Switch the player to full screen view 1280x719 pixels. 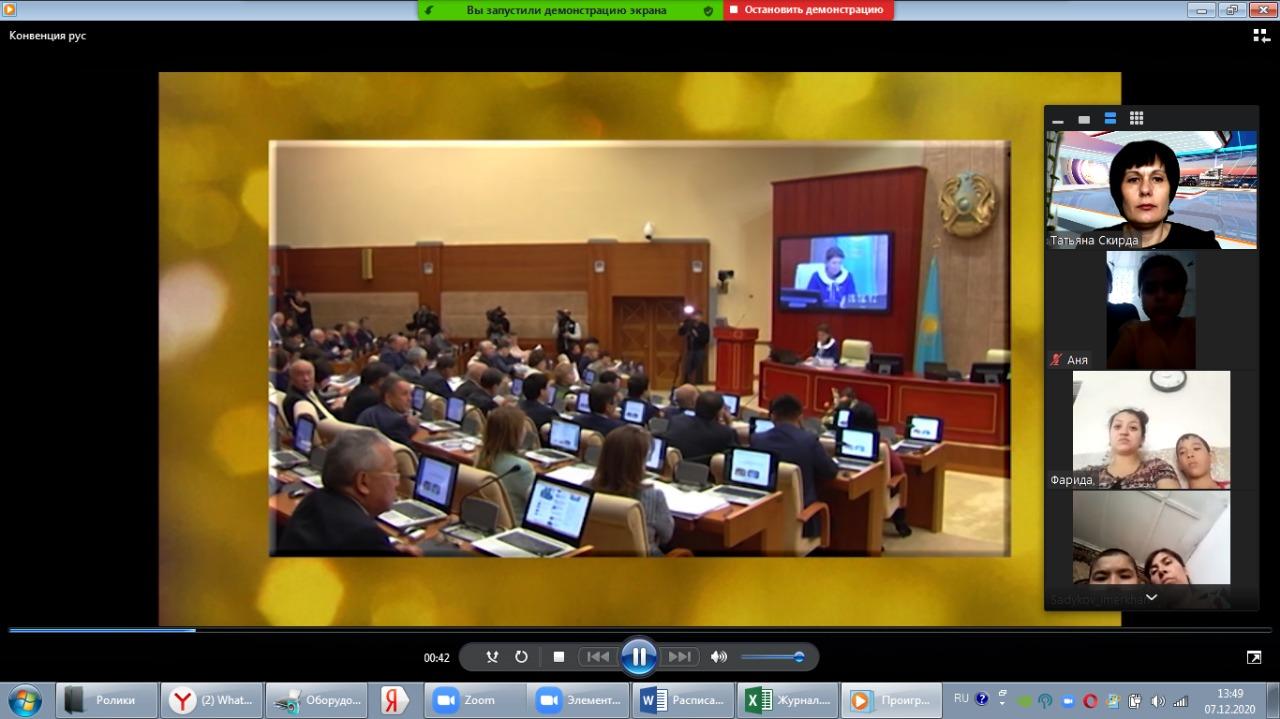1254,657
